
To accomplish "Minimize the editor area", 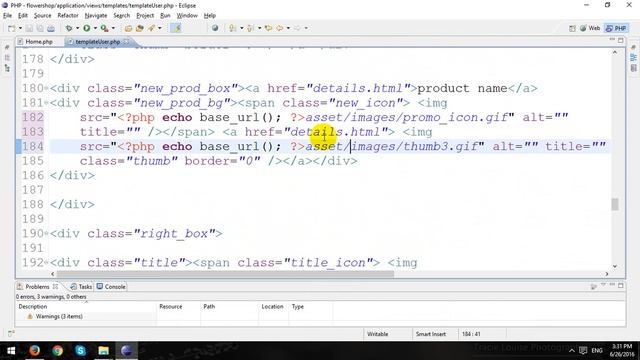I will (x=612, y=40).
